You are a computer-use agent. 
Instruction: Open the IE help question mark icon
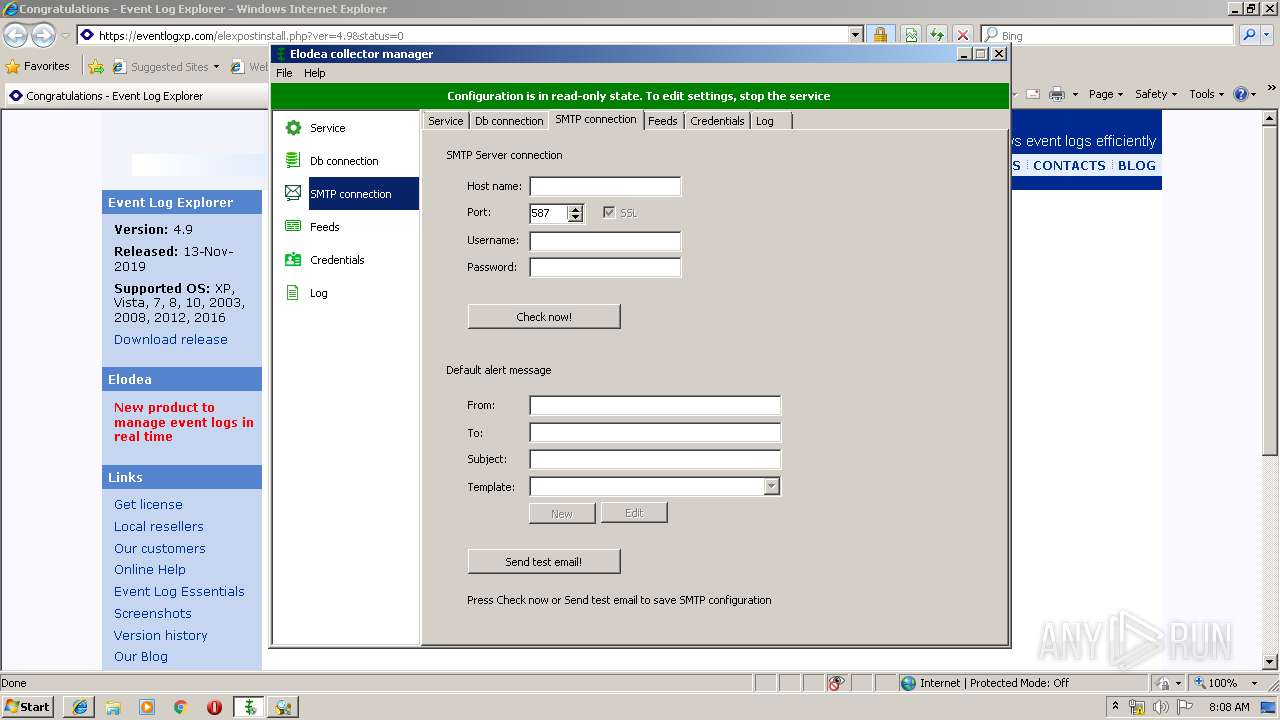tap(1241, 94)
